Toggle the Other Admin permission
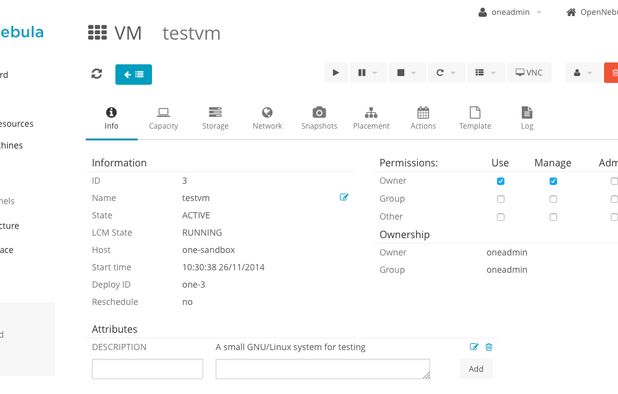The width and height of the screenshot is (618, 394). tap(614, 217)
